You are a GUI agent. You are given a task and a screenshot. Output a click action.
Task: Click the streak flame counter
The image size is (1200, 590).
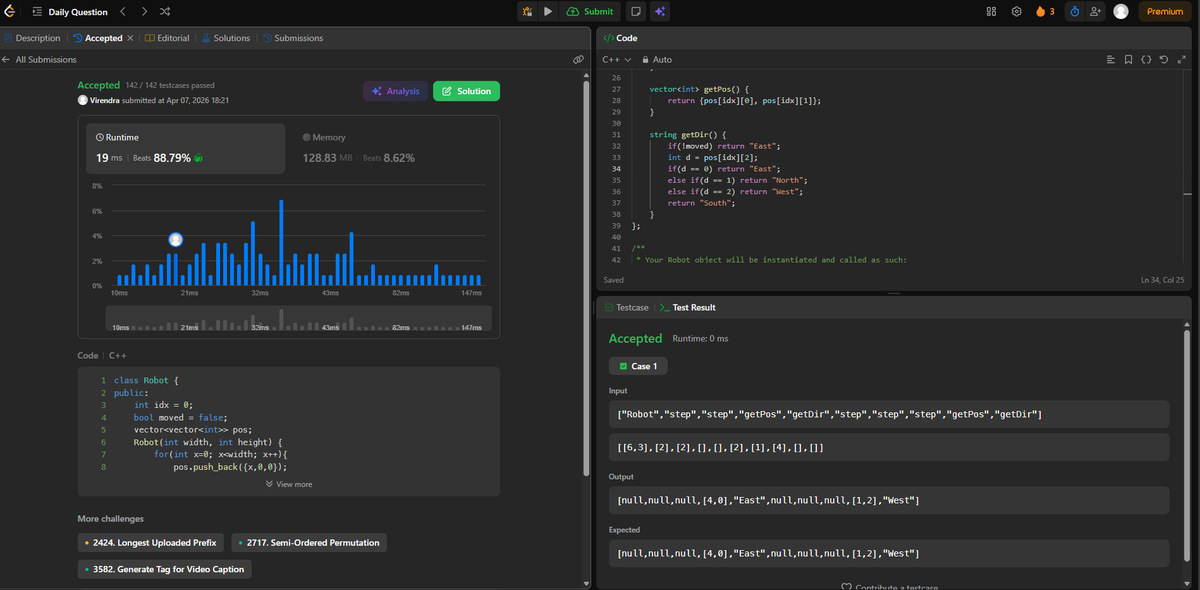click(1045, 12)
